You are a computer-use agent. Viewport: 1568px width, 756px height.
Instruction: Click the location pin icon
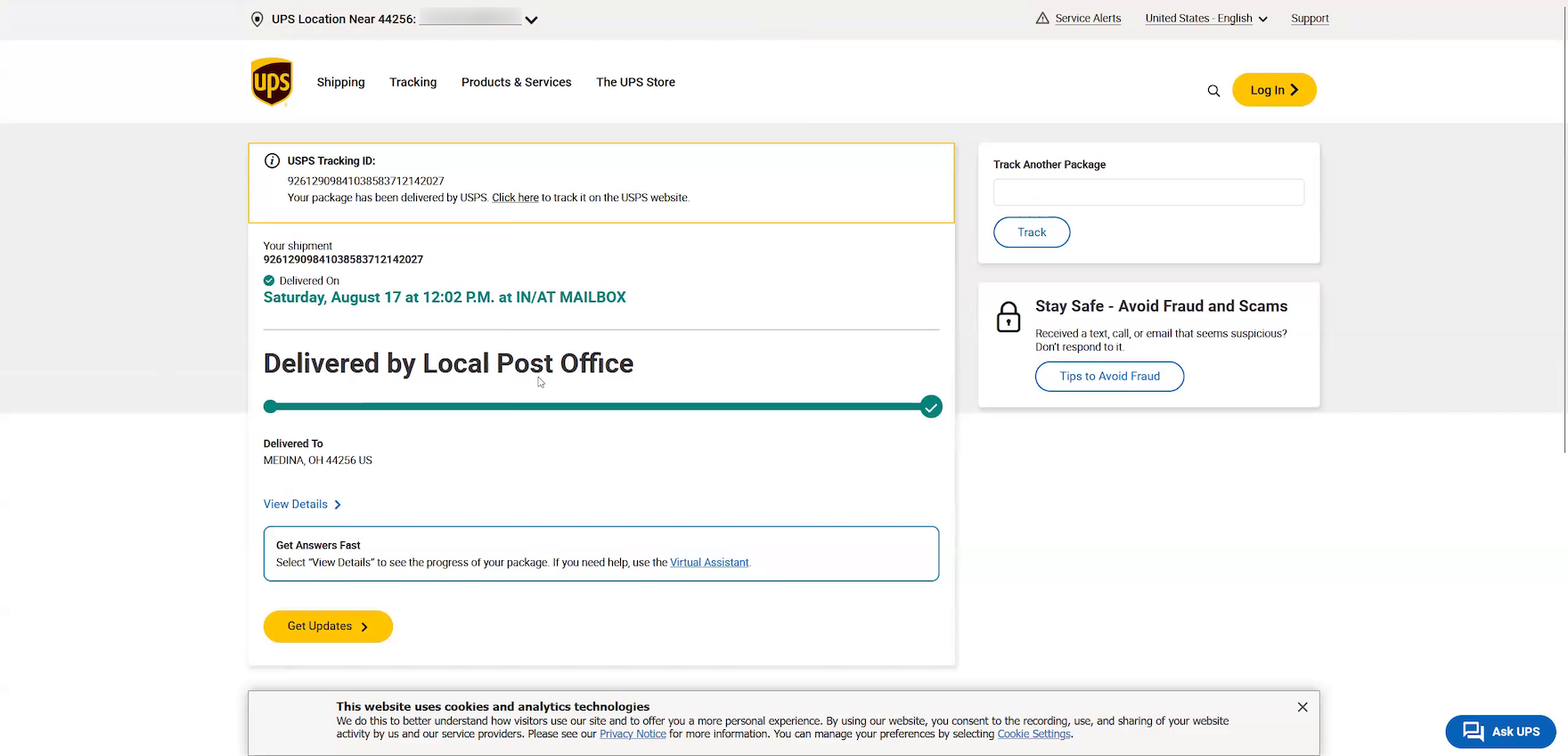[x=257, y=19]
